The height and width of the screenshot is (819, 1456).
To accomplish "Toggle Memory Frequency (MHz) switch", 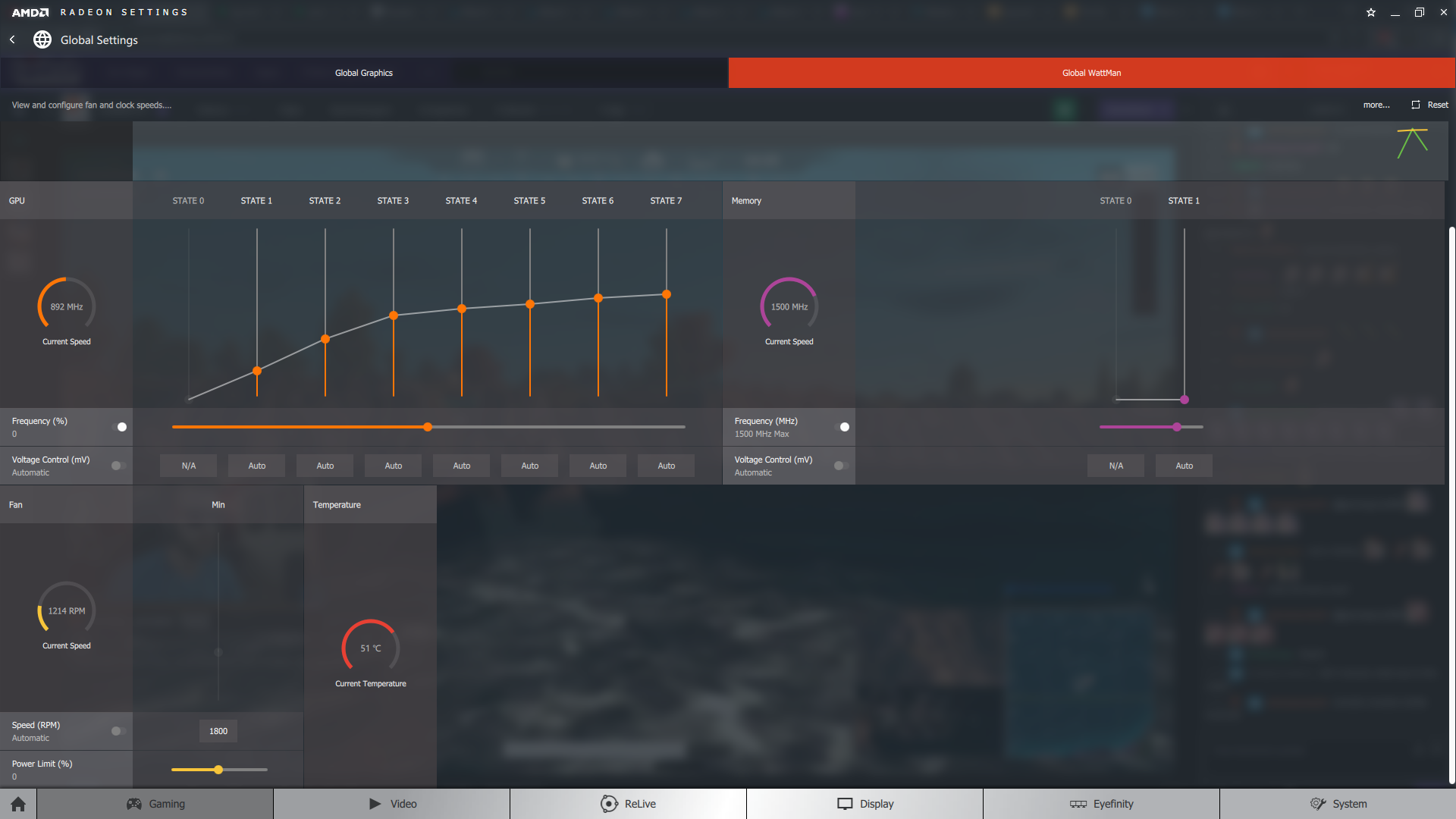I will click(842, 427).
